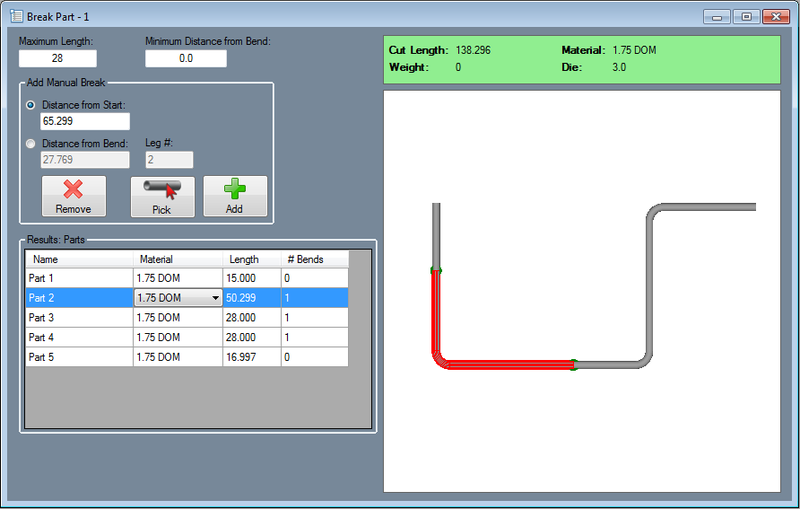Image resolution: width=800 pixels, height=509 pixels.
Task: Click the Material column header
Action: point(178,259)
